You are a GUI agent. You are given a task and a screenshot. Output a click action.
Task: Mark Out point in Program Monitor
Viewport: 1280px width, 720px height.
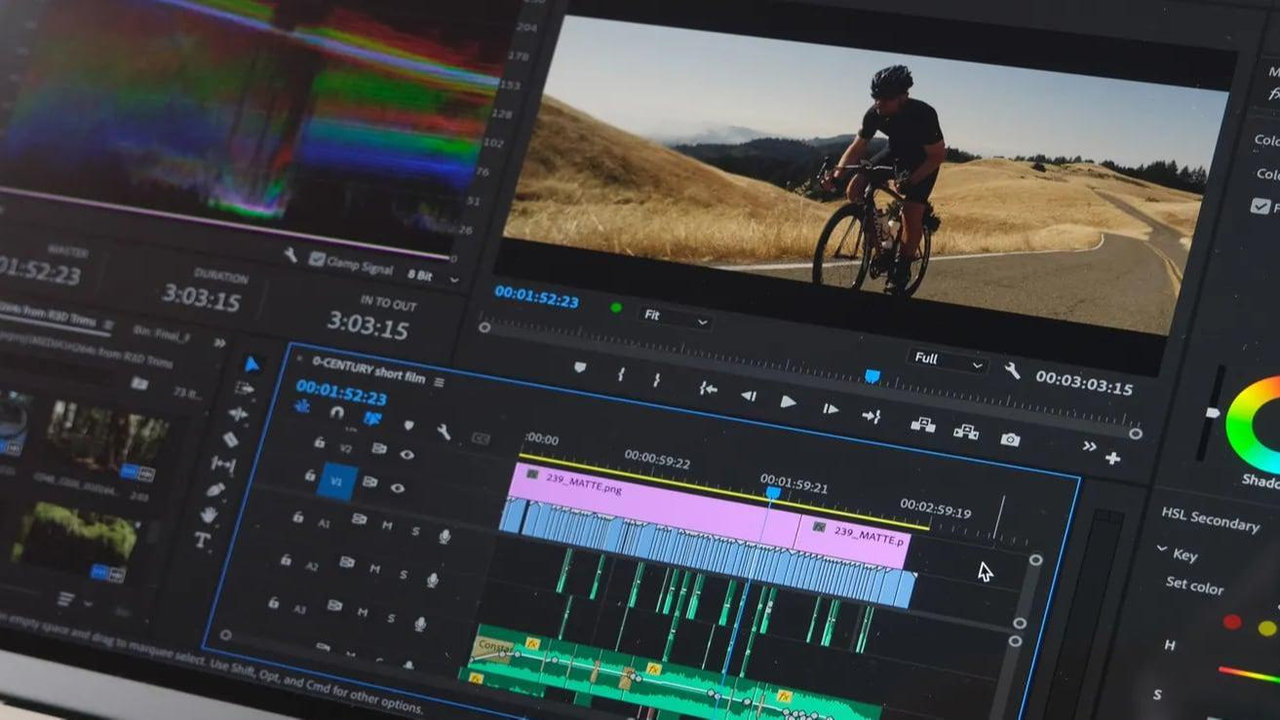[657, 380]
